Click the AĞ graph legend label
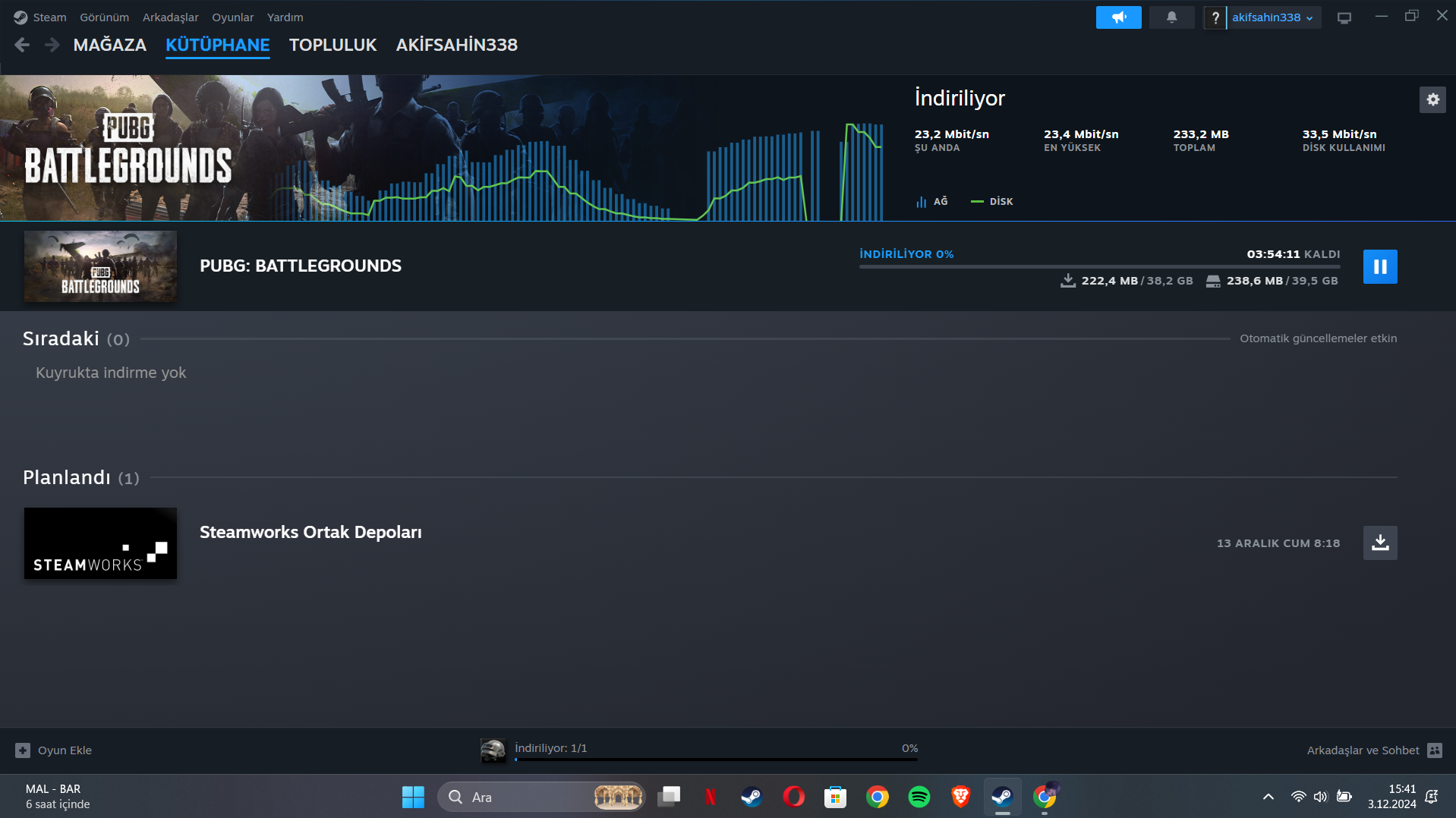 click(x=941, y=202)
